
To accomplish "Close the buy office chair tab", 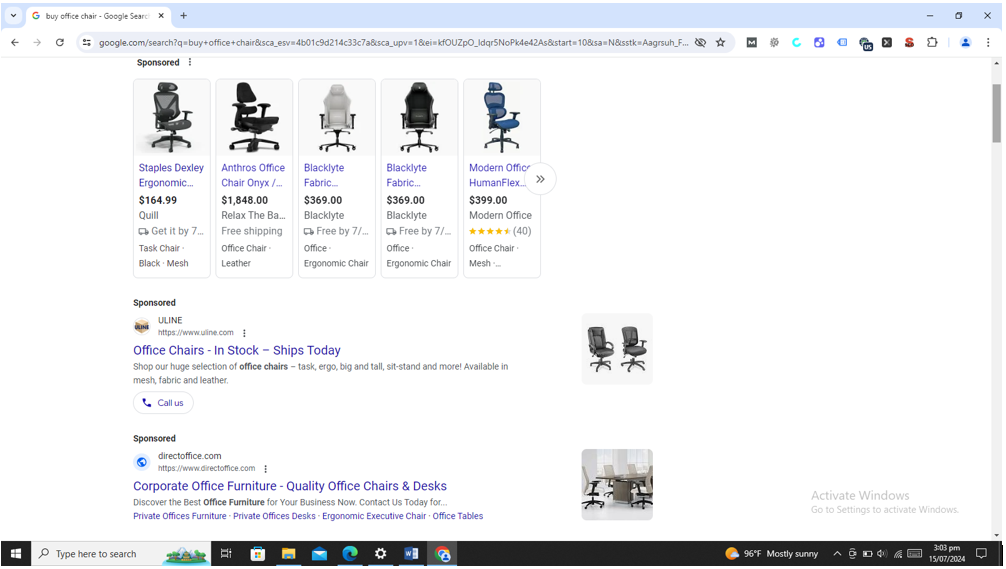I will [161, 15].
